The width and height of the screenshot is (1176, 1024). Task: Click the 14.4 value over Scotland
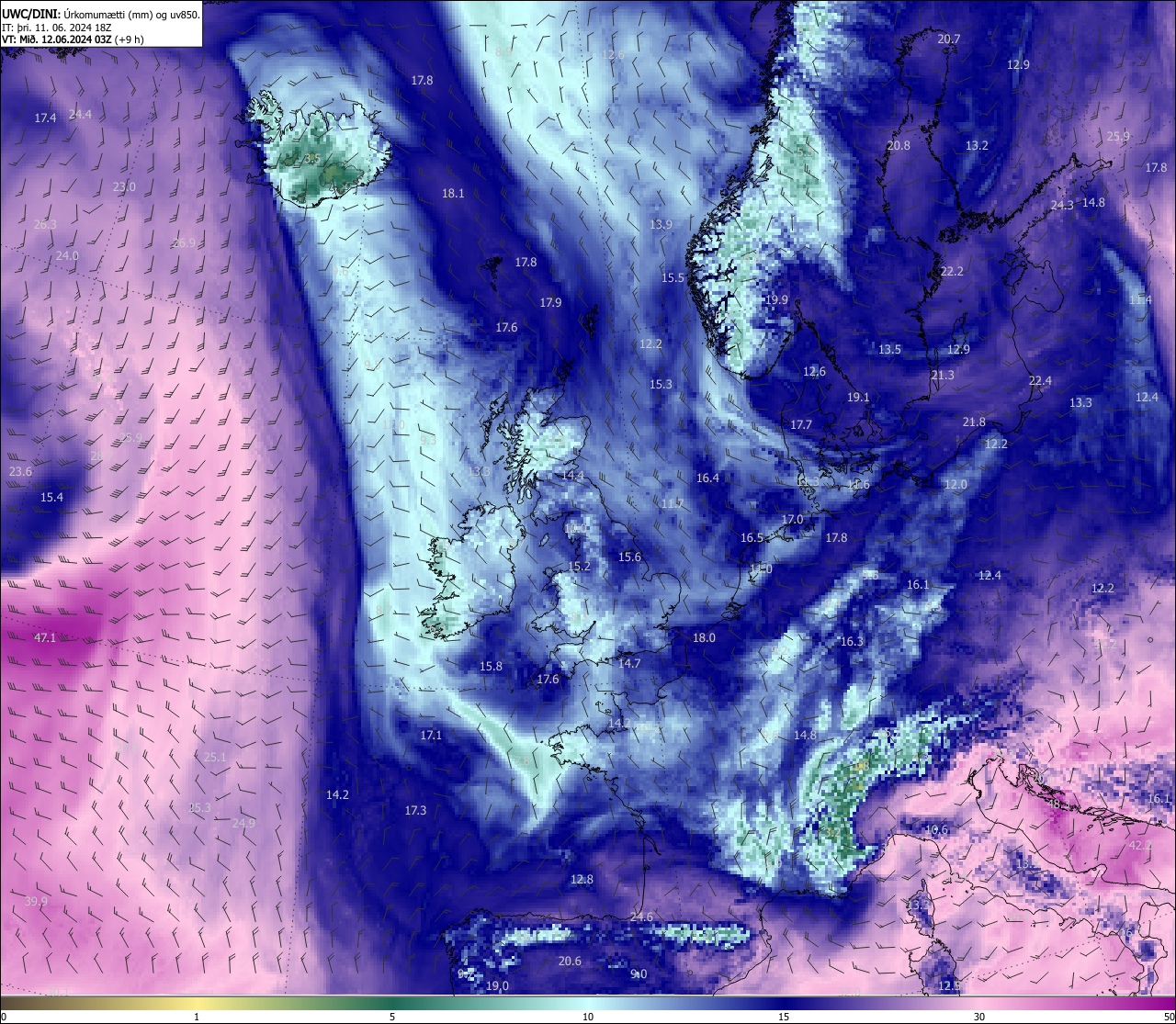[572, 475]
